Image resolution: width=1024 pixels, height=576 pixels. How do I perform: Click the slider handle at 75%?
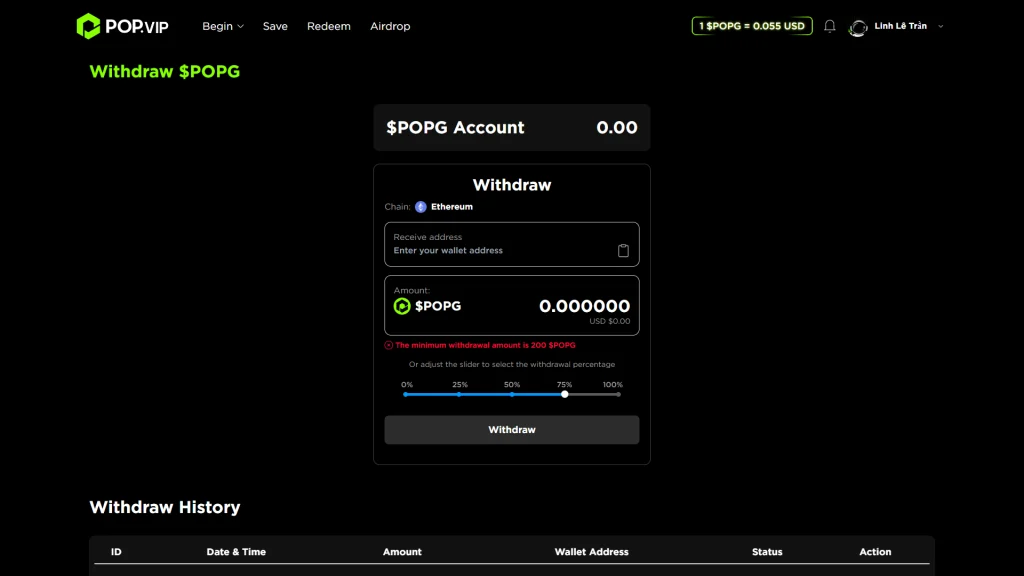point(565,394)
